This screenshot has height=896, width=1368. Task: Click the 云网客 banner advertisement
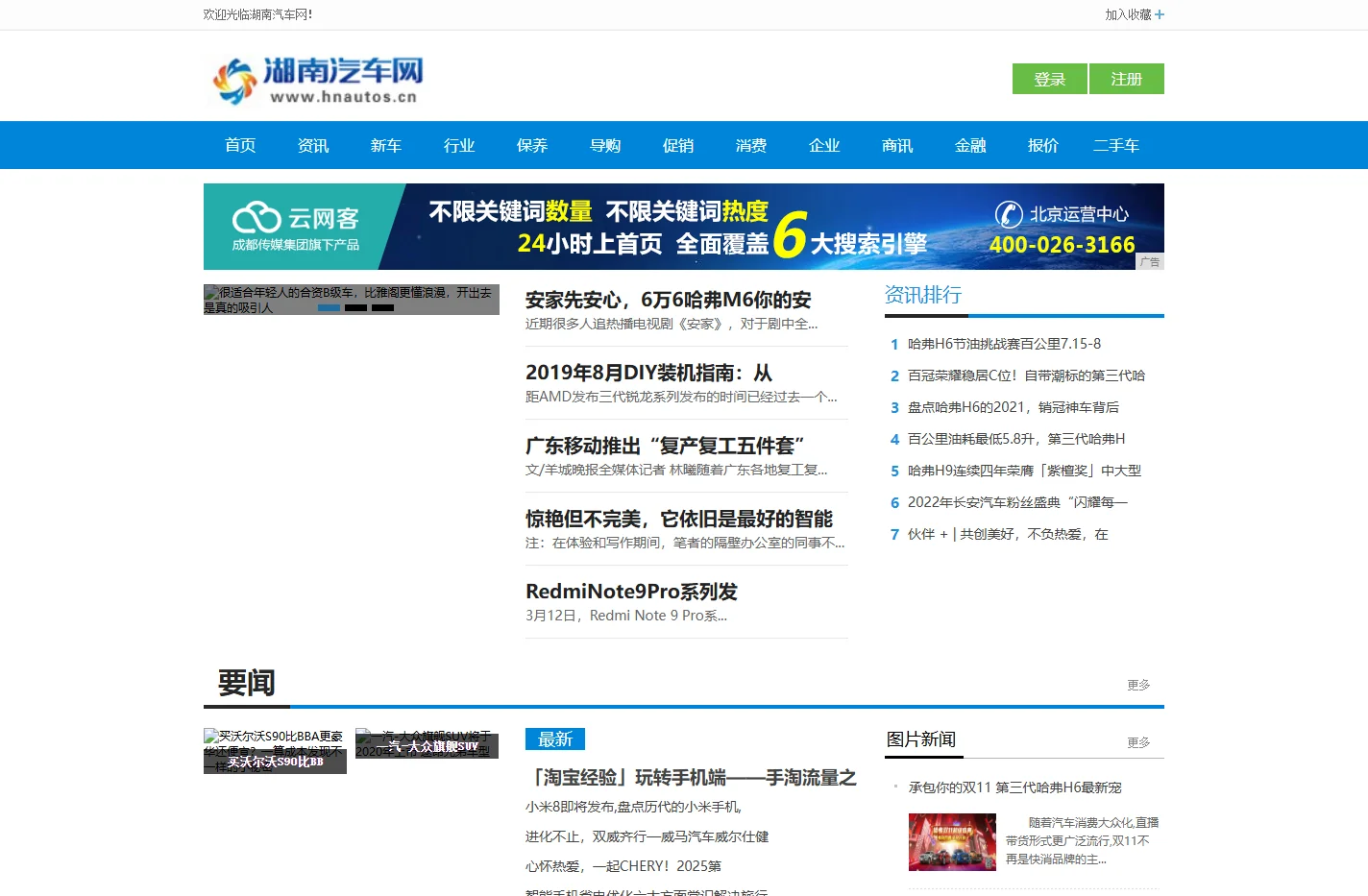pos(684,227)
